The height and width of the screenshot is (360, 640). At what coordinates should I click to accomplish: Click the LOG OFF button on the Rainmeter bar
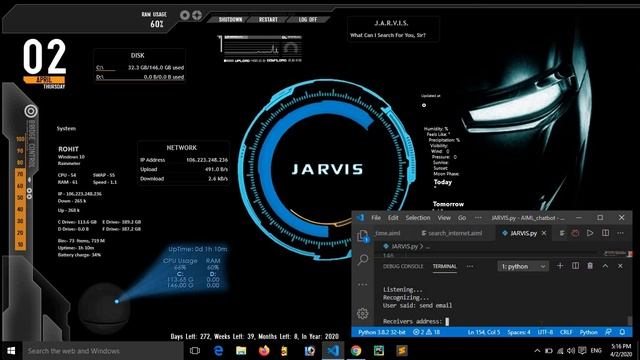[x=307, y=20]
